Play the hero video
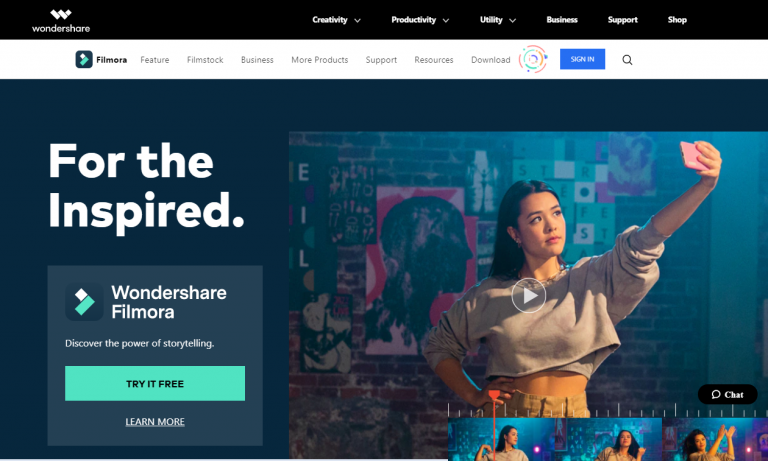Screen dimensions: 768x461 pos(528,295)
